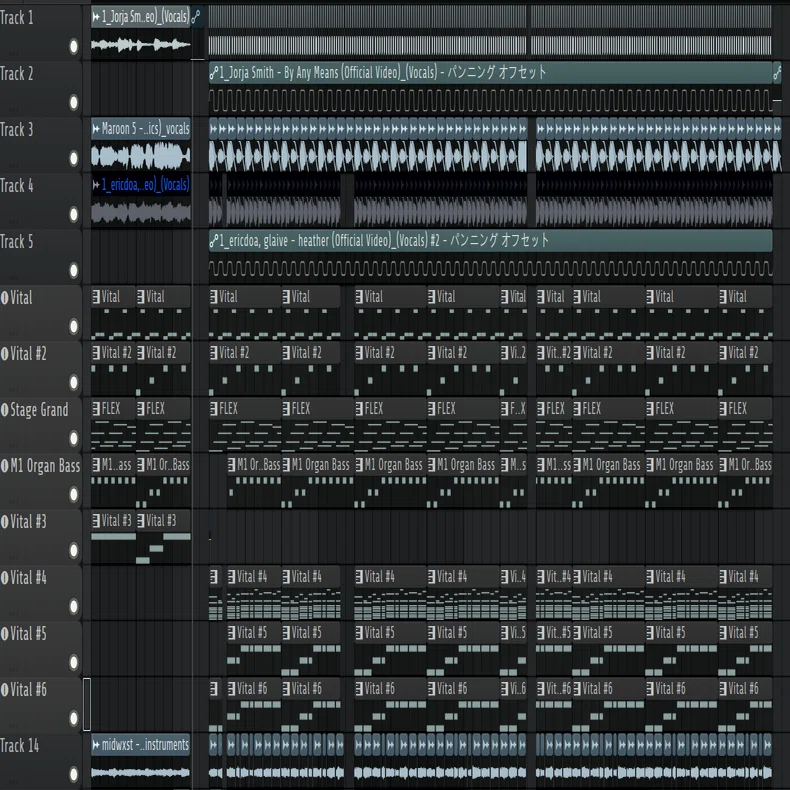Select the 1_ericdoa,..eo)_(Vocals) clip title on Track 4
Image resolution: width=790 pixels, height=790 pixels.
click(x=146, y=185)
